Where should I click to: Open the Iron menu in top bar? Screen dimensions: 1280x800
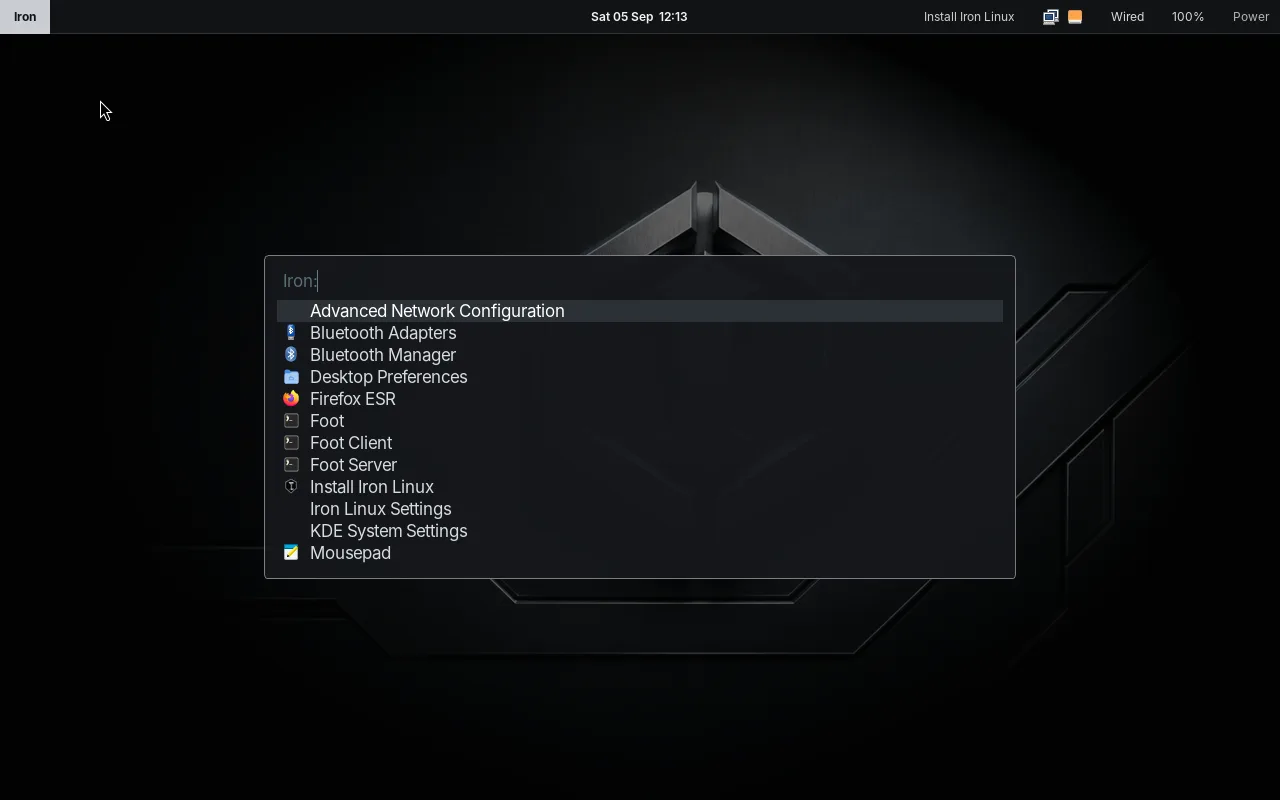(25, 17)
